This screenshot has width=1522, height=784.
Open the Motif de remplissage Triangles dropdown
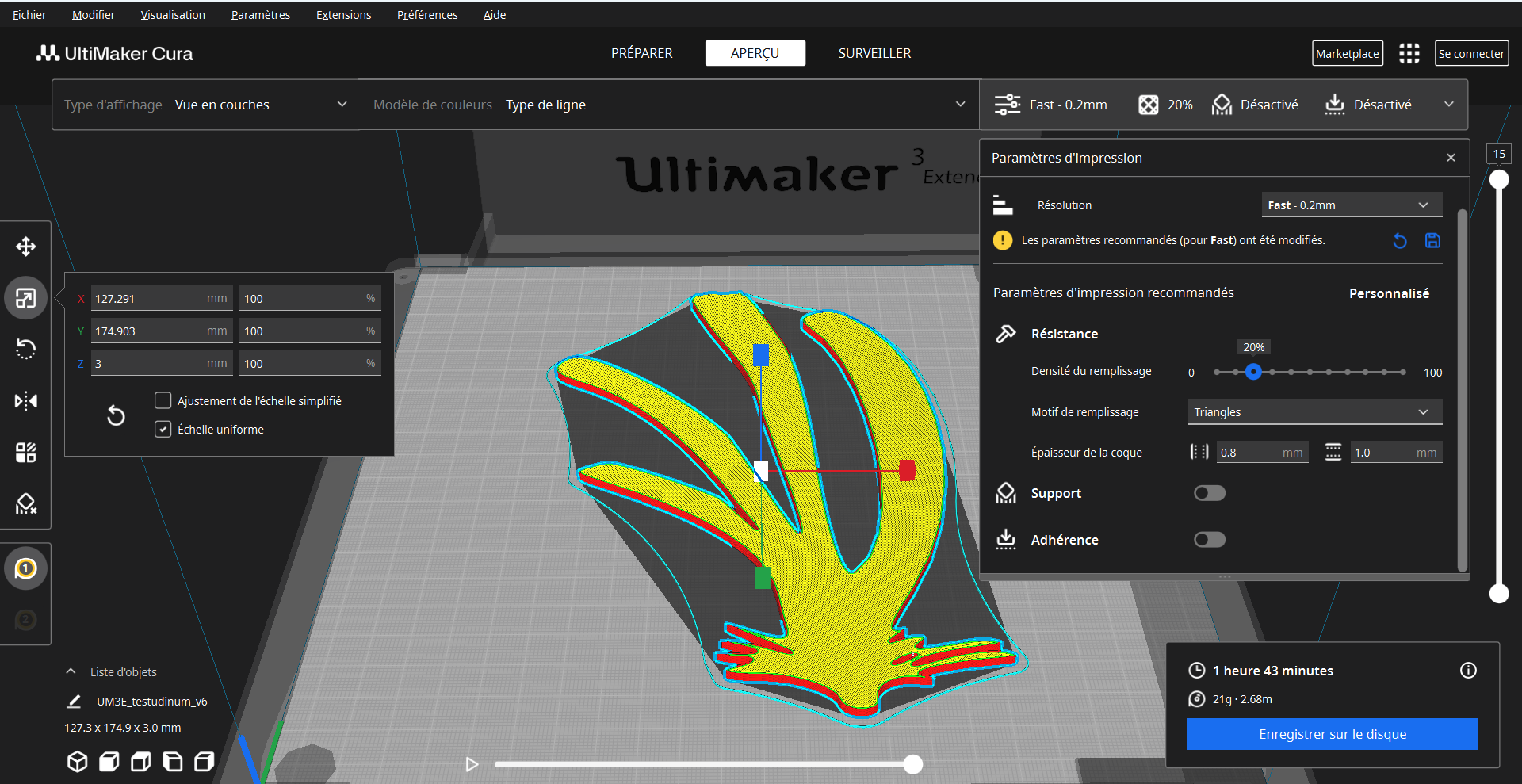coord(1314,411)
